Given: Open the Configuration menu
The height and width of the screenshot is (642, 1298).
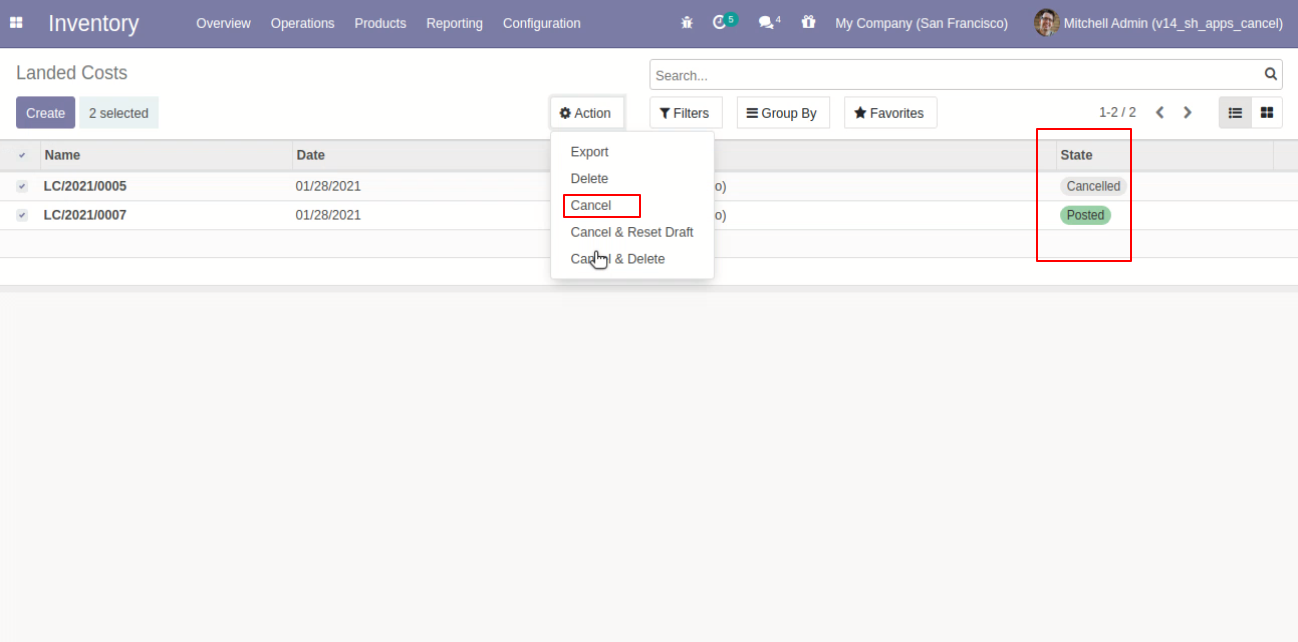Looking at the screenshot, I should click(x=541, y=23).
